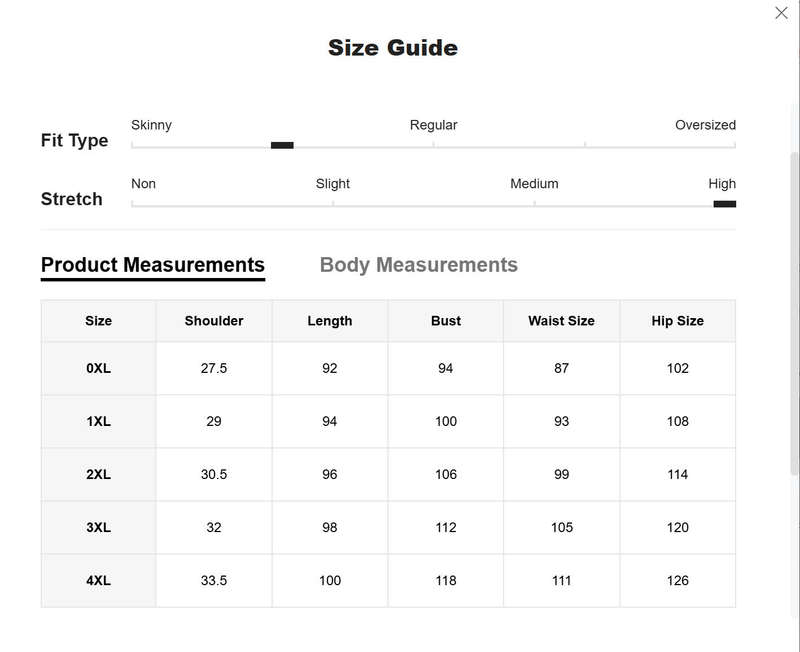Click the Bust column header
This screenshot has height=652, width=800.
point(445,321)
